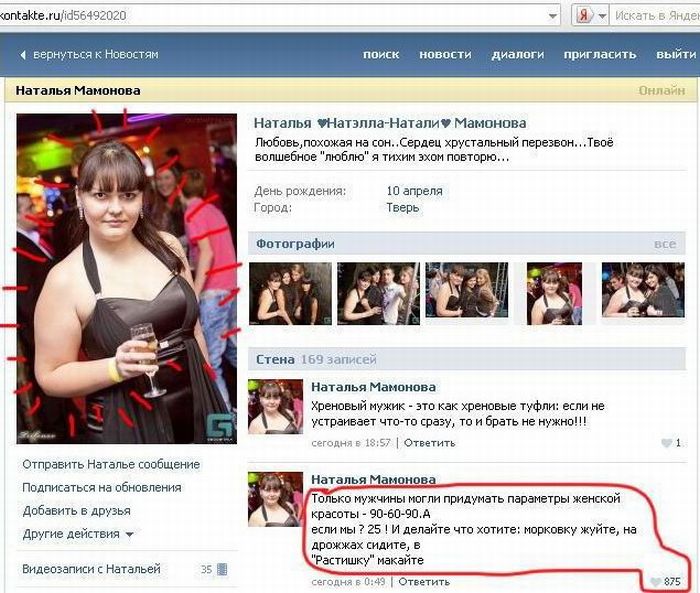Expand the Другие действия dropdown

point(79,534)
